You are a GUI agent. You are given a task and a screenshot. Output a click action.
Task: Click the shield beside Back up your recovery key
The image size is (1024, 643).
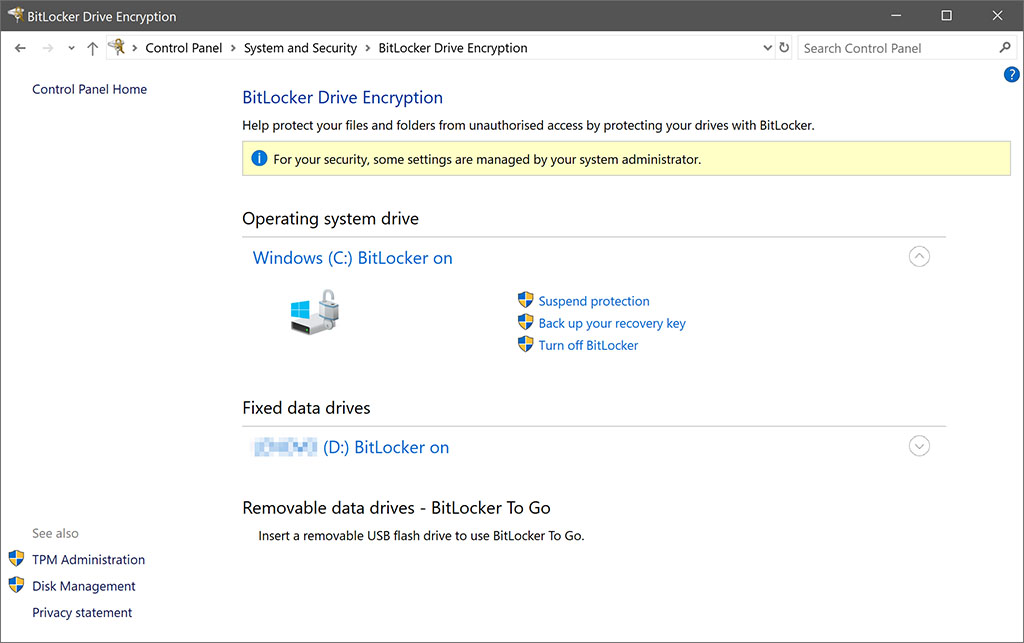pos(525,322)
